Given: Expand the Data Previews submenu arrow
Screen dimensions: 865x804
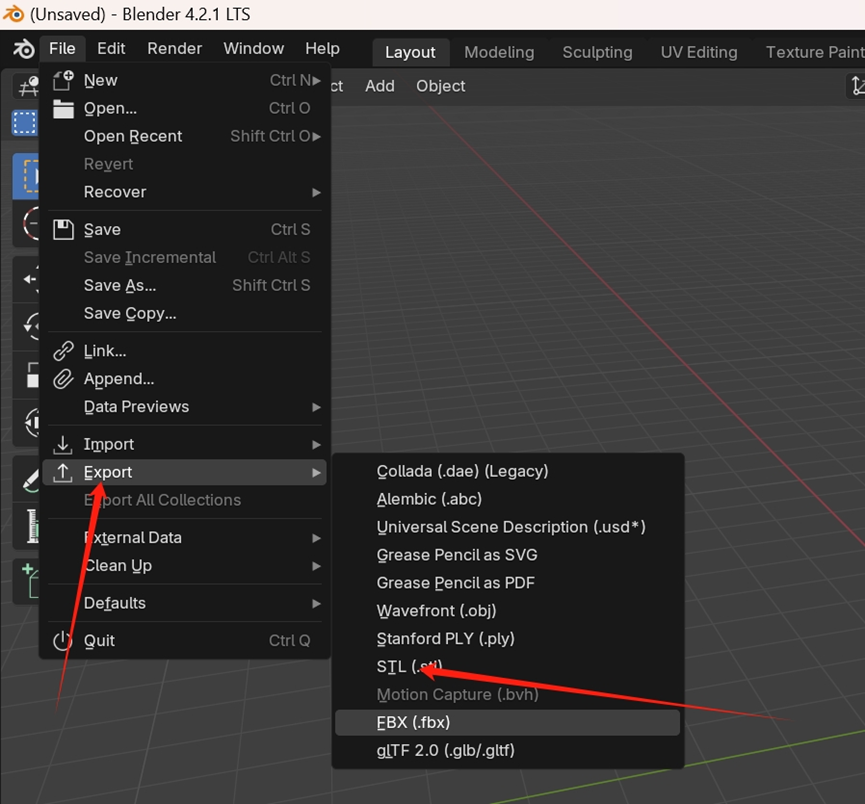Looking at the screenshot, I should pos(316,407).
